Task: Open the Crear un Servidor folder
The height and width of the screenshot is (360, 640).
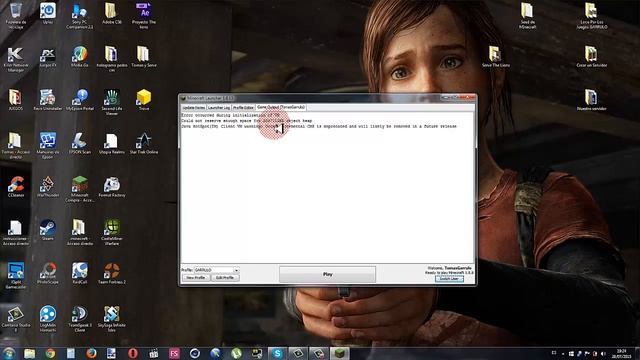Action: (591, 57)
